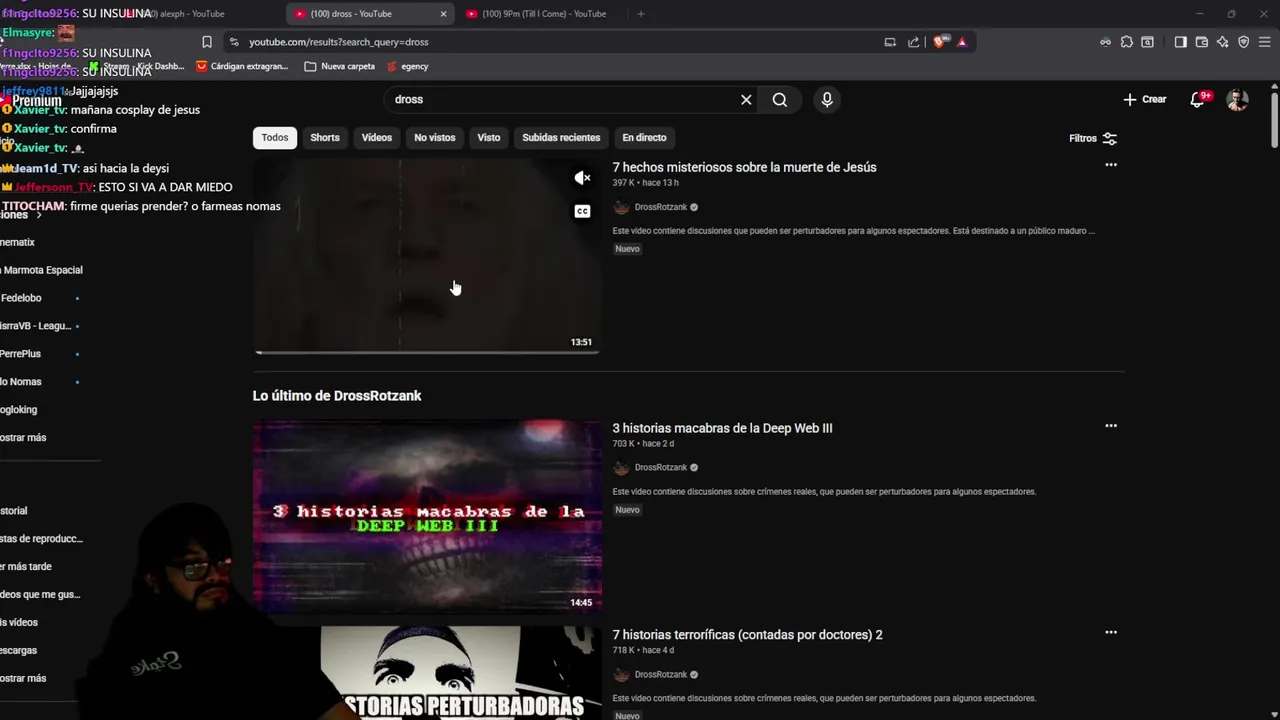Click the share page icon in address bar
1280x720 pixels.
(913, 42)
